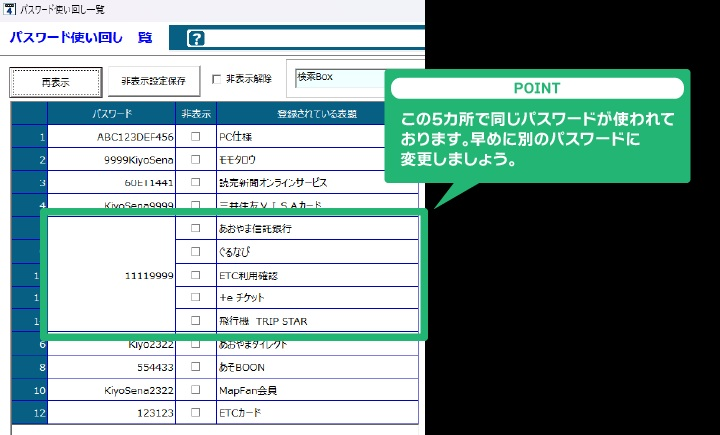720x435 pixels.
Task: Select the title cell ETC利用確認
Action: [x=317, y=275]
